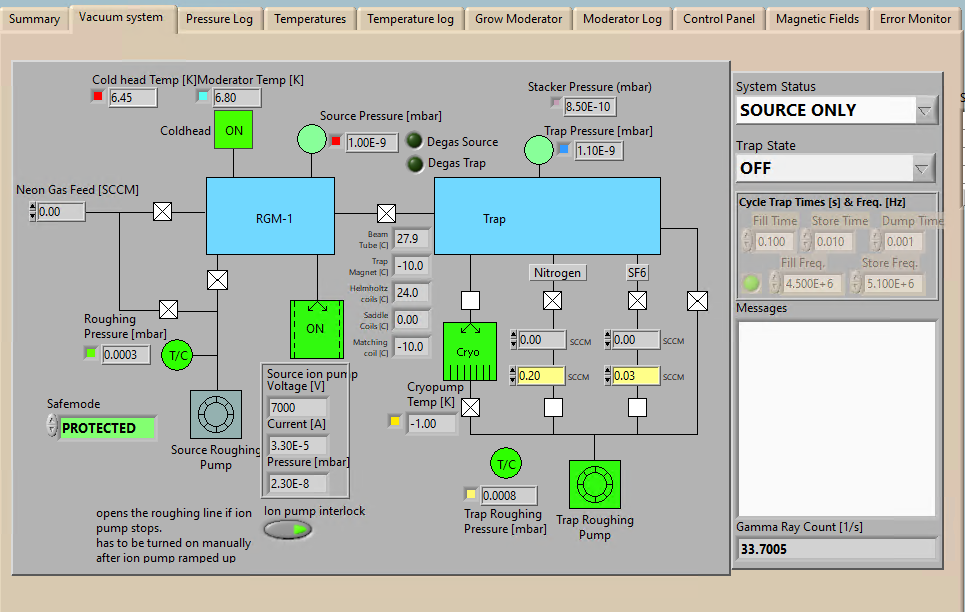
Task: Click the valve below the Nitrogen label
Action: pos(552,300)
